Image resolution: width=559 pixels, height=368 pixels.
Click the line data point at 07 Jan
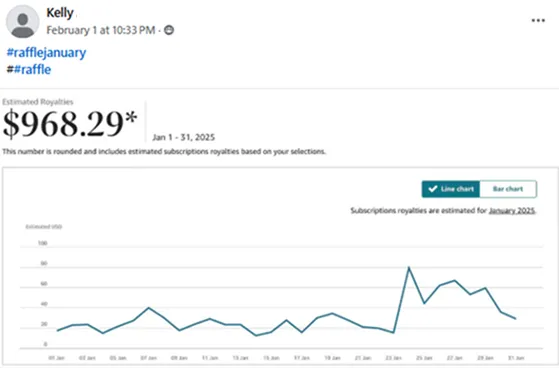[x=149, y=307]
